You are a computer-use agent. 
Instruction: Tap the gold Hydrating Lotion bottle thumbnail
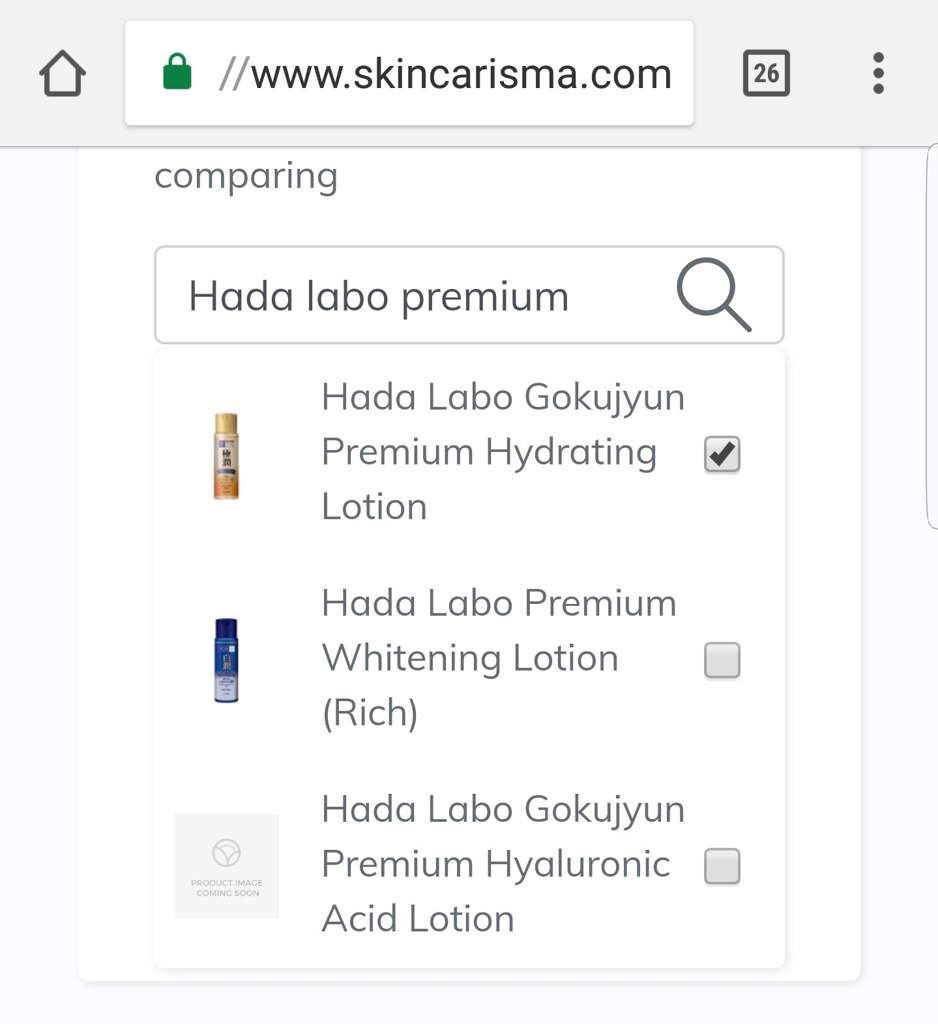coord(226,456)
